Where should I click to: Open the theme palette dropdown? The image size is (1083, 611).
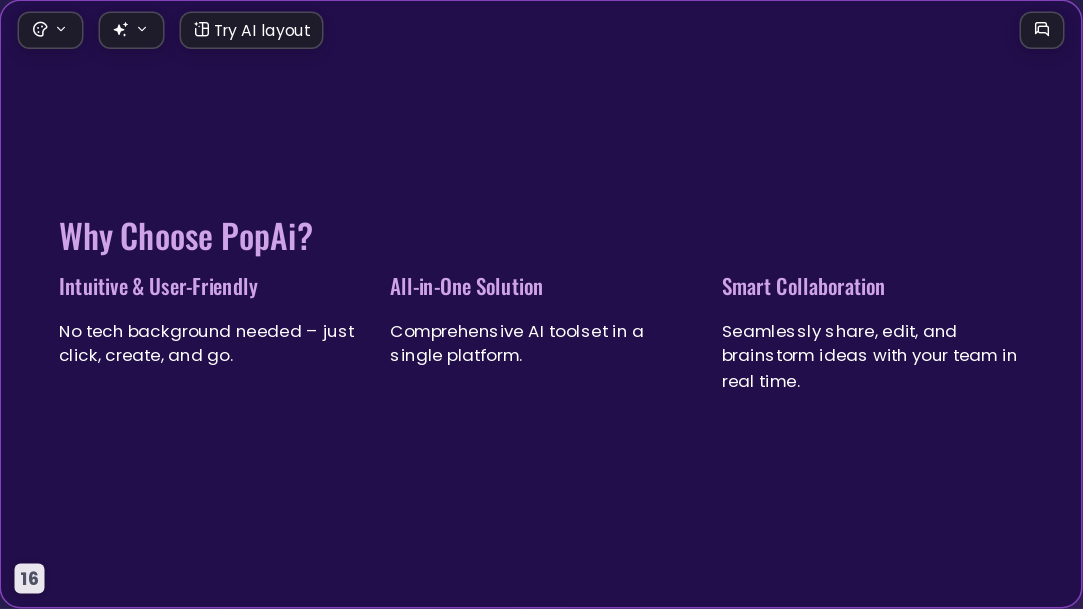click(x=50, y=30)
